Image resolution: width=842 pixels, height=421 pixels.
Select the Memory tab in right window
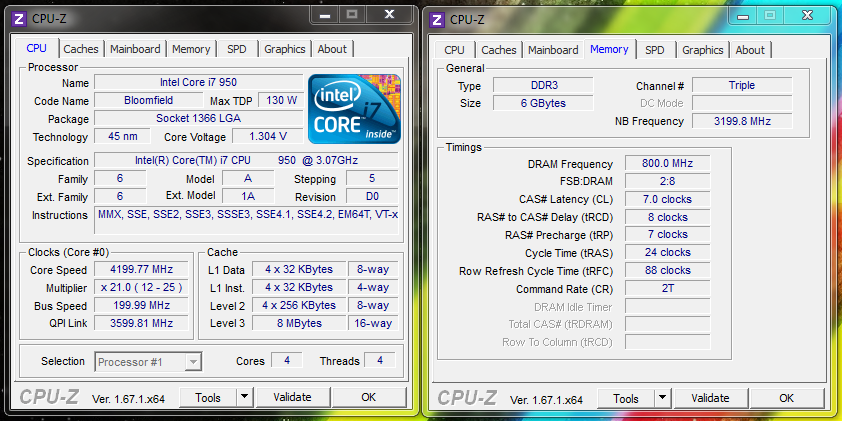609,49
